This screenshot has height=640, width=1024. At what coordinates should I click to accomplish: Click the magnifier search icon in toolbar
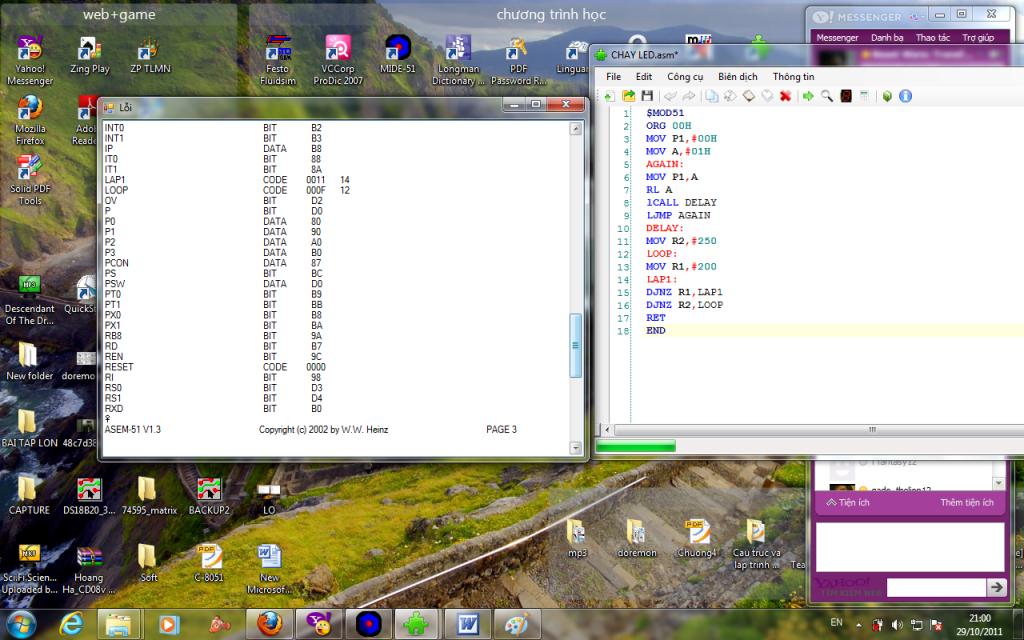pos(827,96)
